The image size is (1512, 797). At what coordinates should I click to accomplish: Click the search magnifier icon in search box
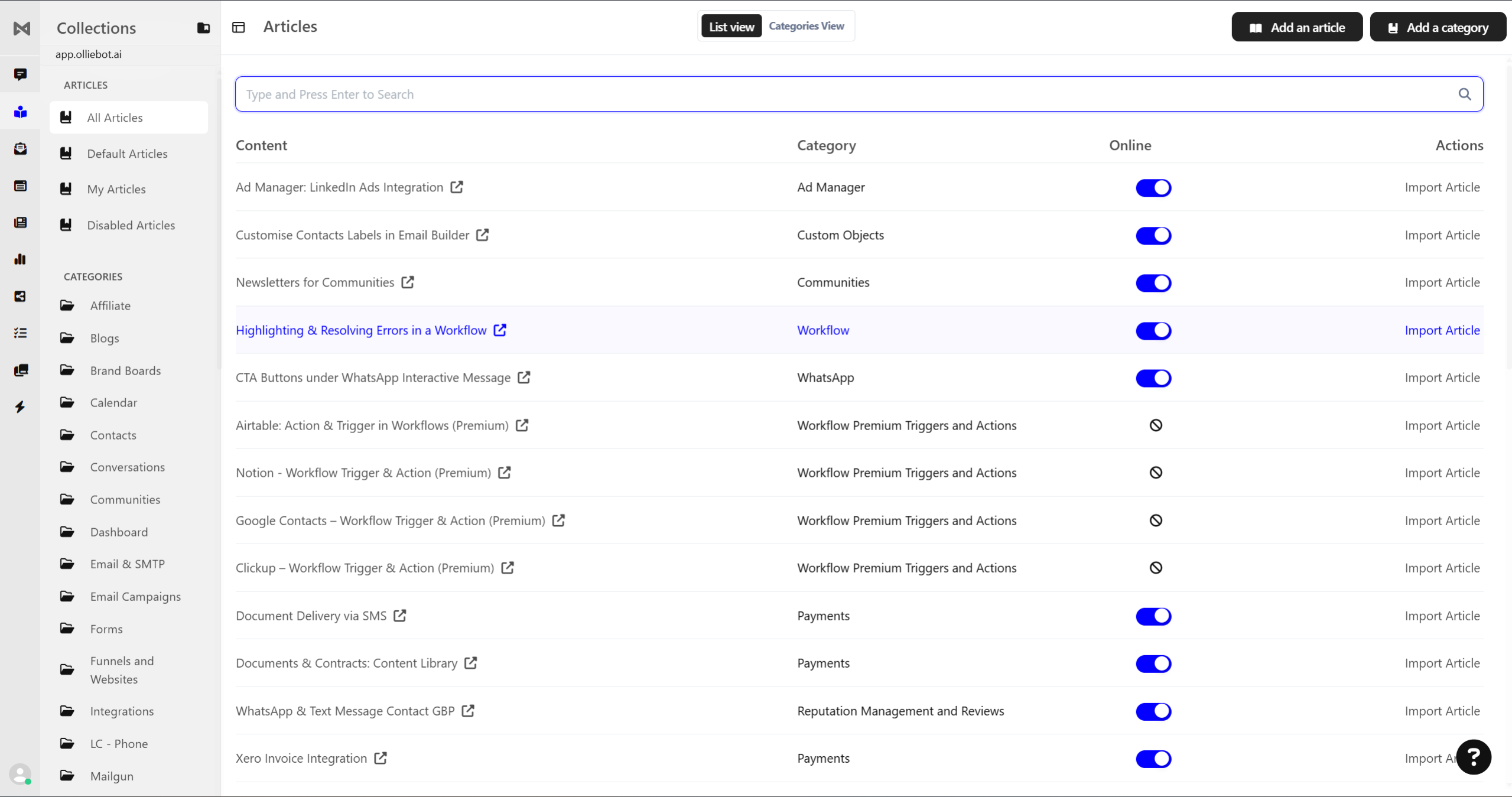1464,94
